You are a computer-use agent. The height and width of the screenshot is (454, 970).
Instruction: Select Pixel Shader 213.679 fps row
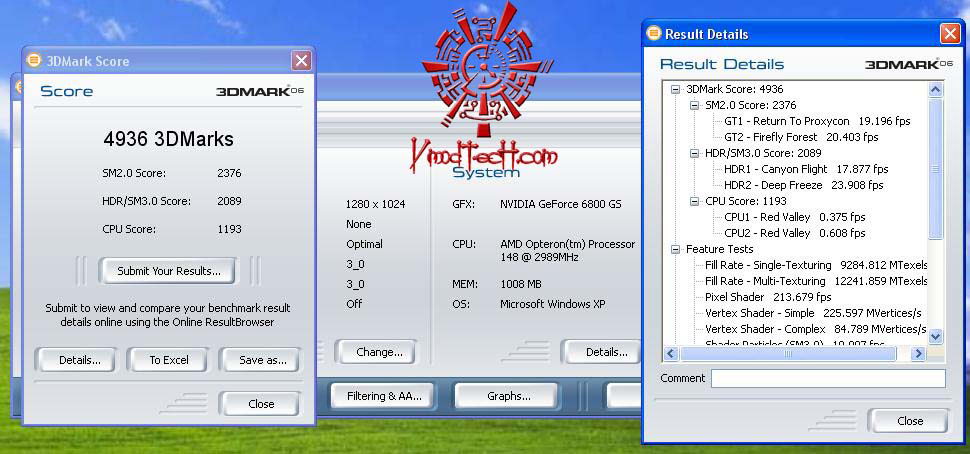(768, 298)
